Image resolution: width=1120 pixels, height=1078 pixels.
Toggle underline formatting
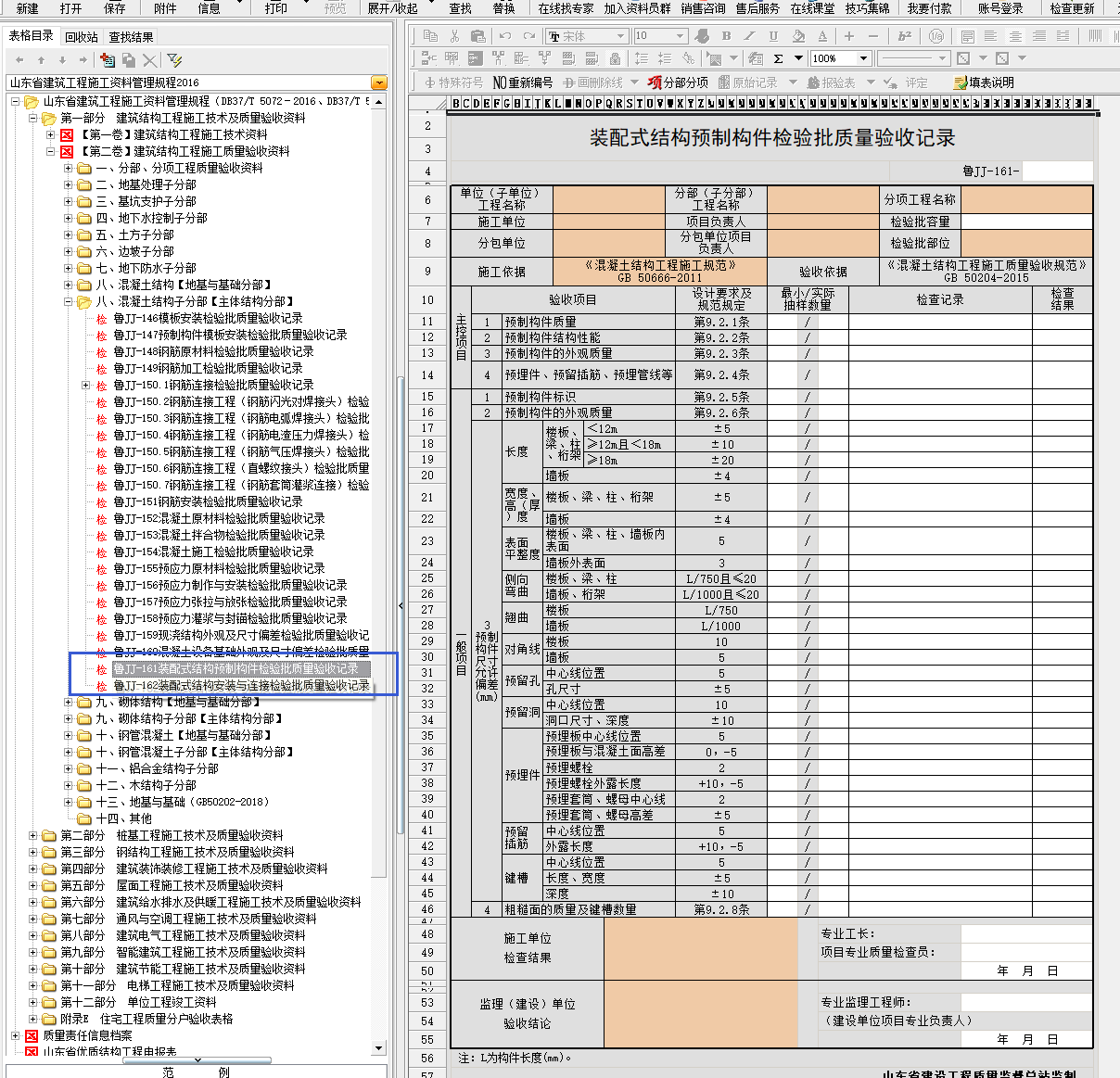pos(774,35)
